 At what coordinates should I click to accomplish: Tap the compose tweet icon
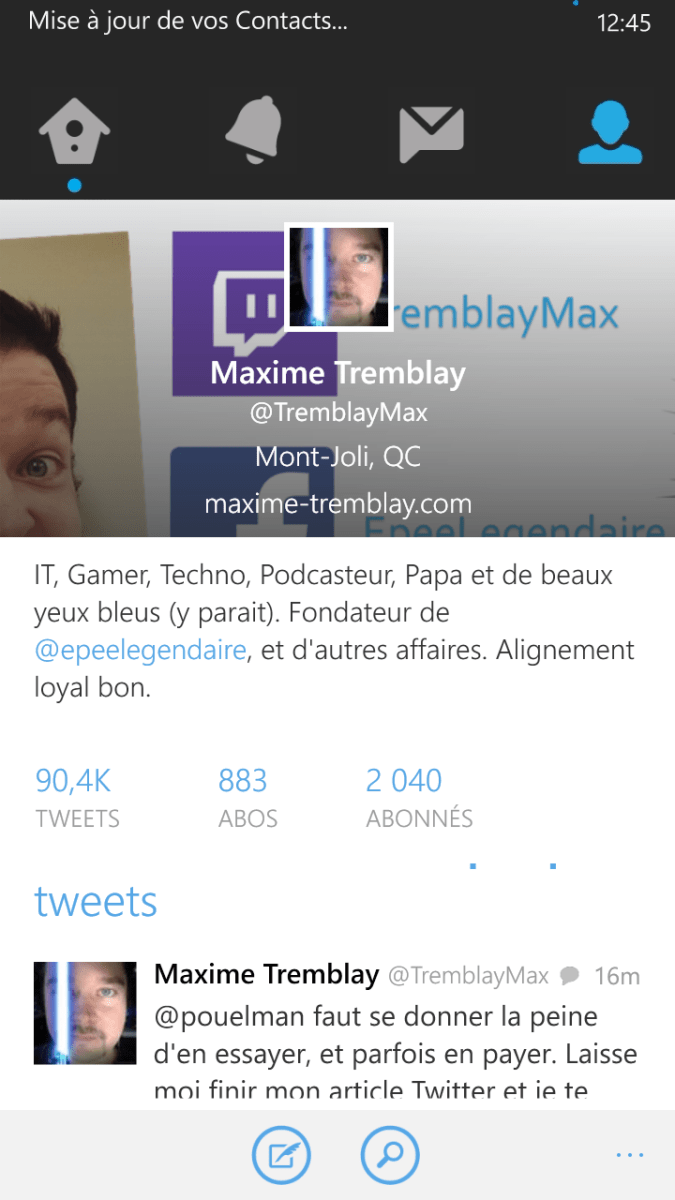coord(281,1156)
